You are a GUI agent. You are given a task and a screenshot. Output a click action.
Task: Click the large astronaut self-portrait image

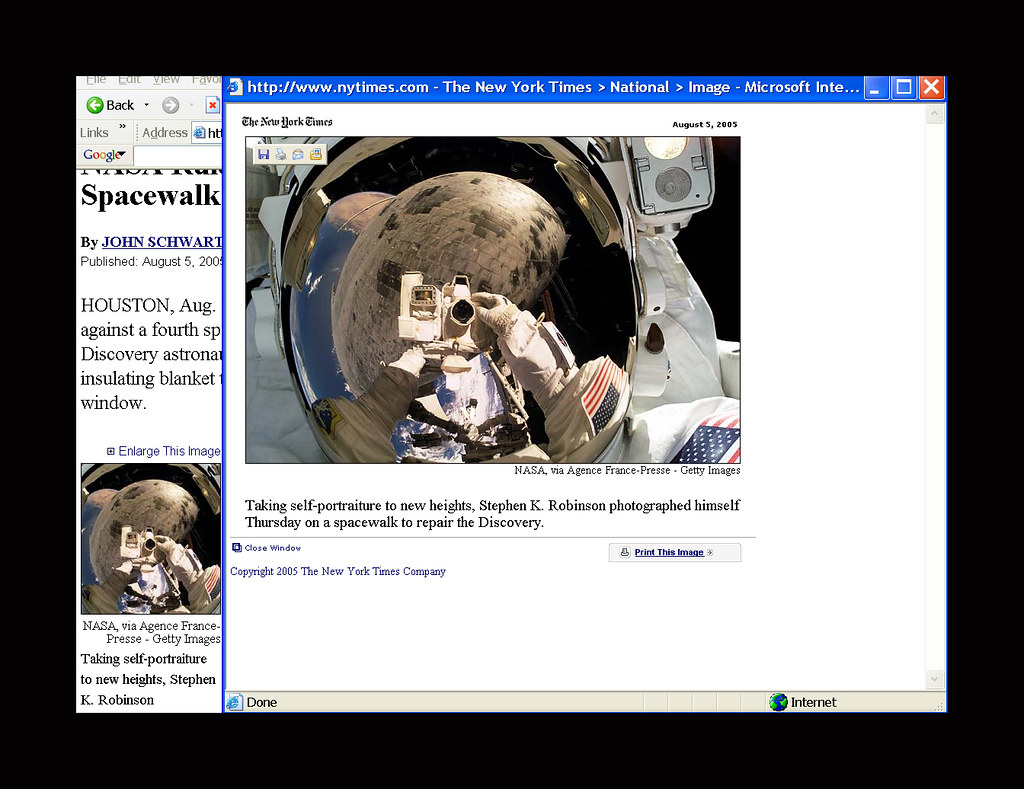pos(493,300)
